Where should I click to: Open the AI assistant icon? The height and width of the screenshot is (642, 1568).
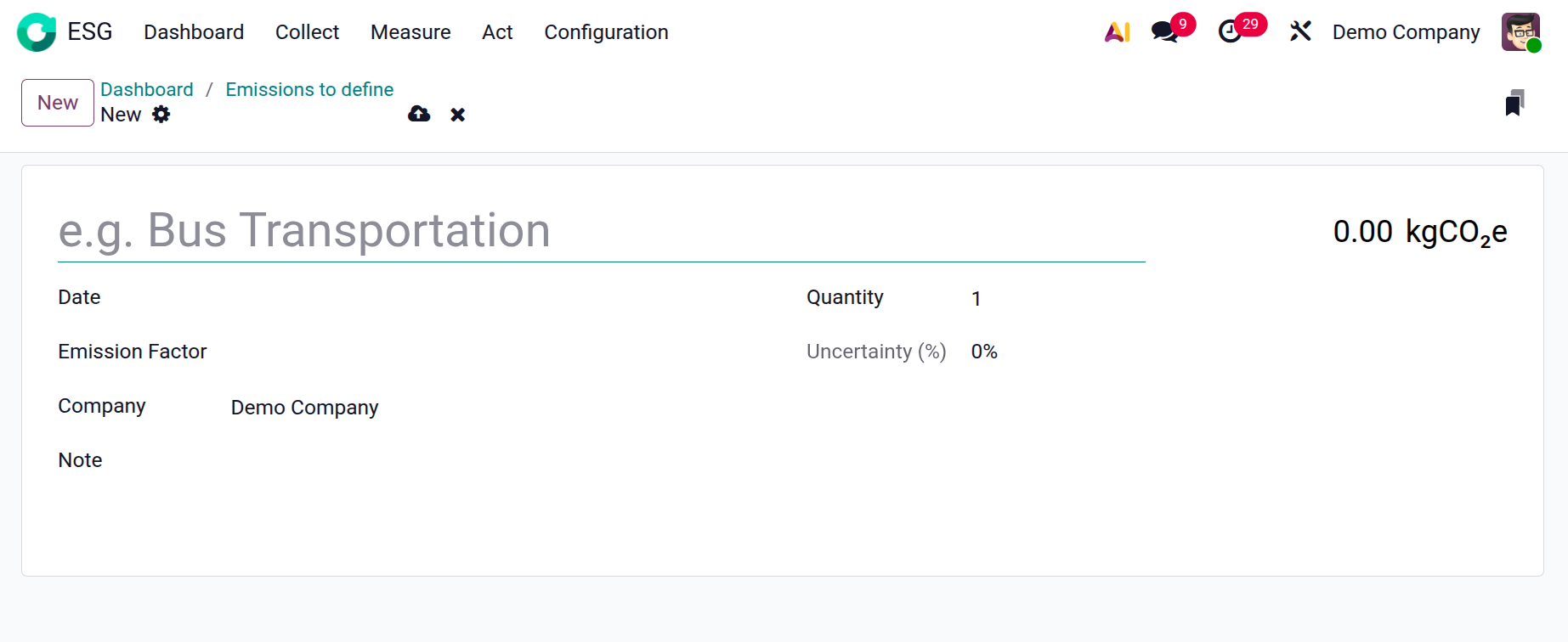tap(1117, 32)
